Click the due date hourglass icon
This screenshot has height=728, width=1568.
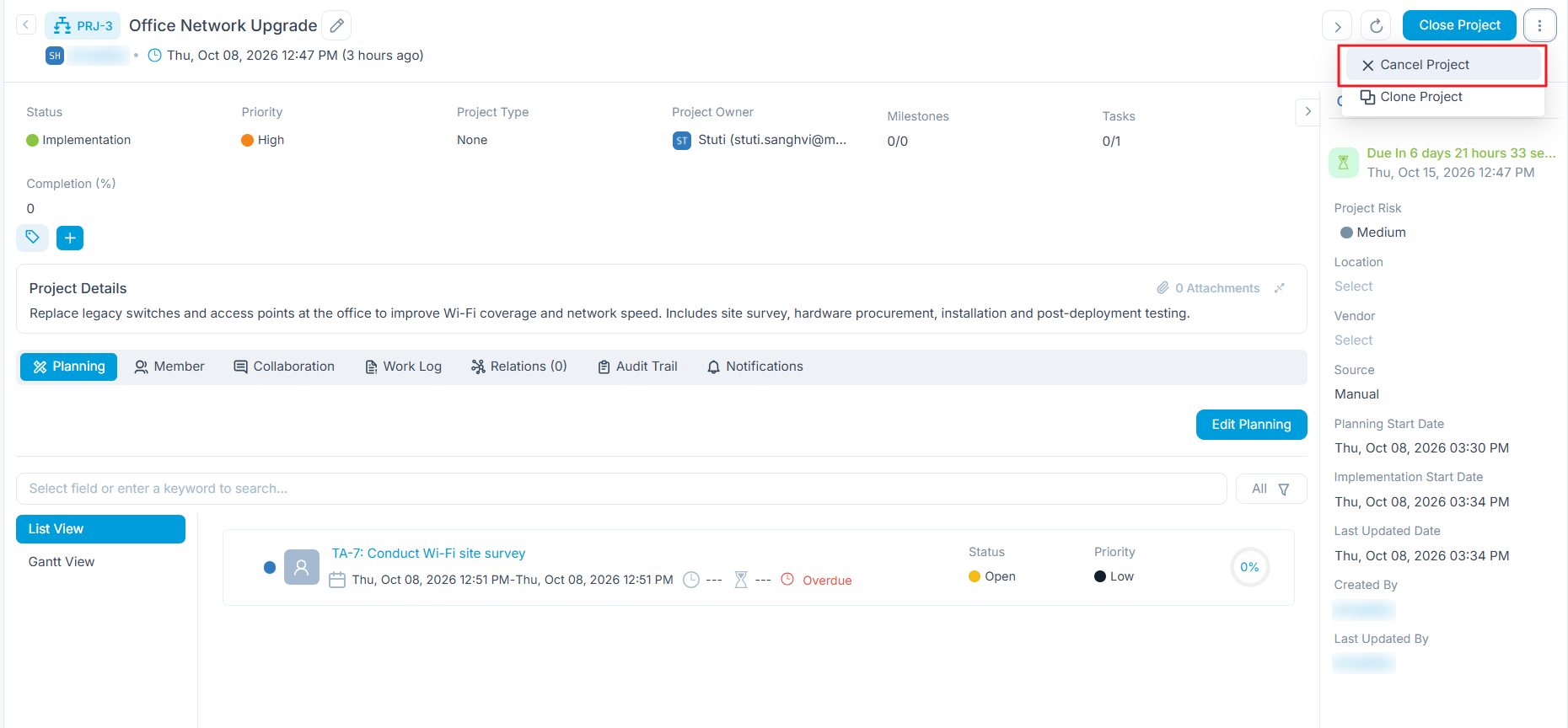click(1344, 163)
